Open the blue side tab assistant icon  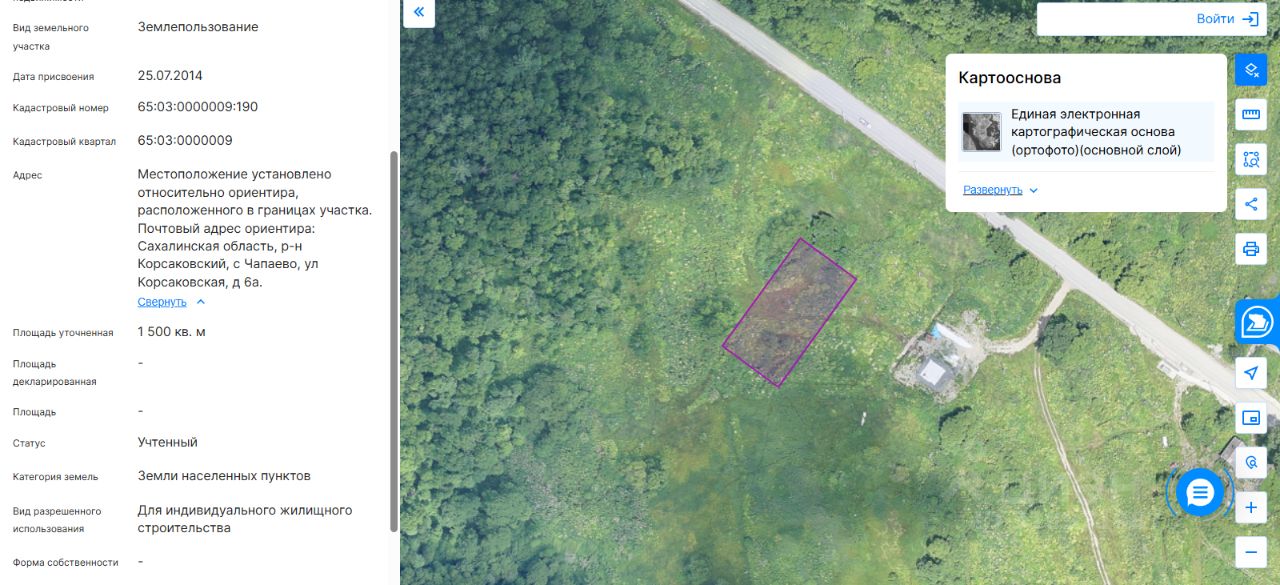tap(1257, 323)
